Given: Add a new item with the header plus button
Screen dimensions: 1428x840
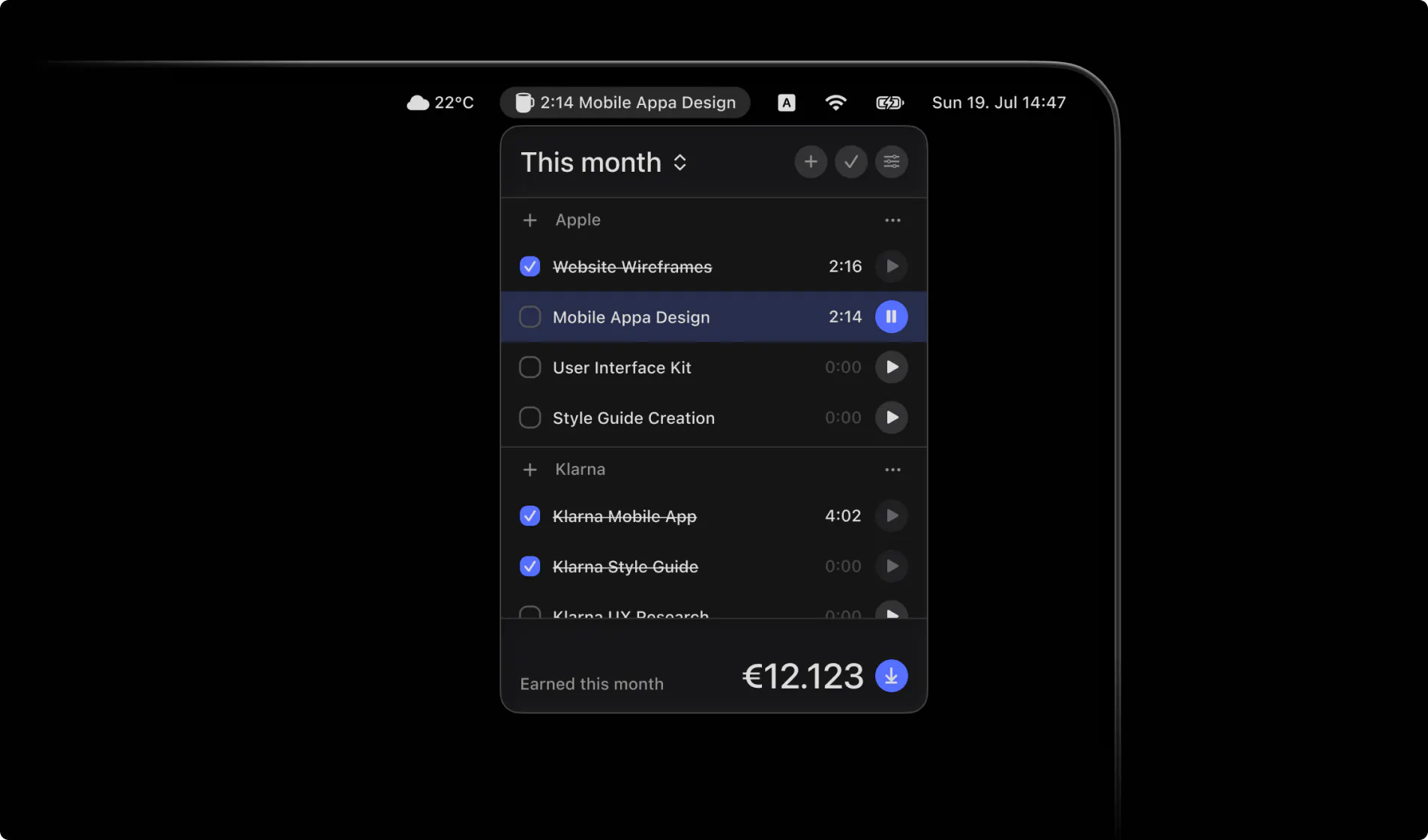Looking at the screenshot, I should pos(811,162).
